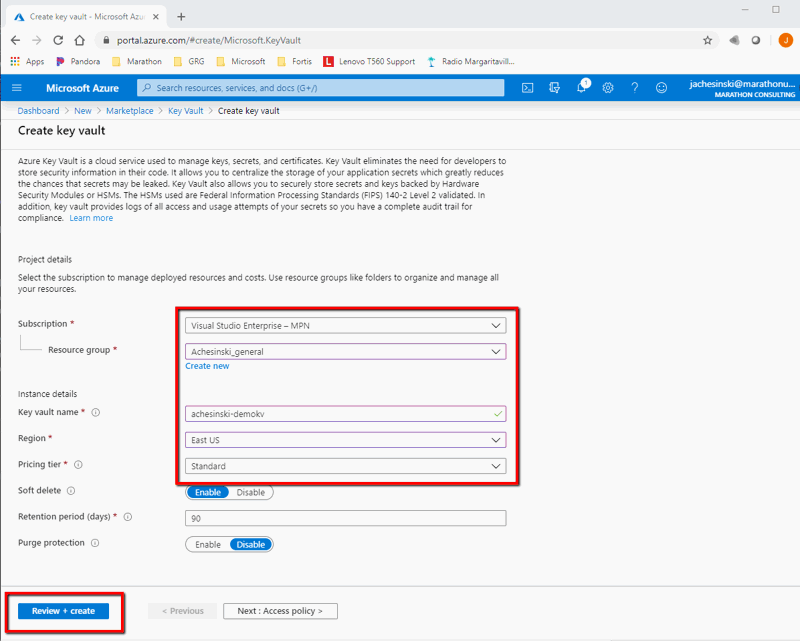Open the notifications bell
The image size is (800, 641).
pyautogui.click(x=581, y=88)
